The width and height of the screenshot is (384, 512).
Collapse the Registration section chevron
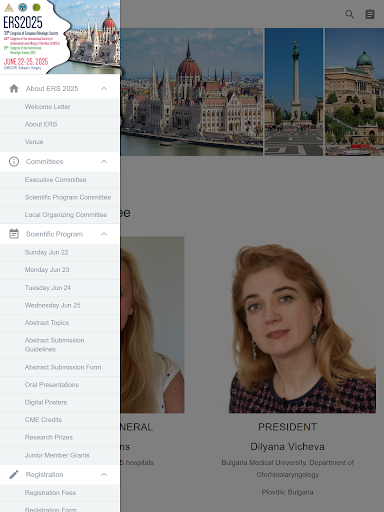click(x=104, y=474)
